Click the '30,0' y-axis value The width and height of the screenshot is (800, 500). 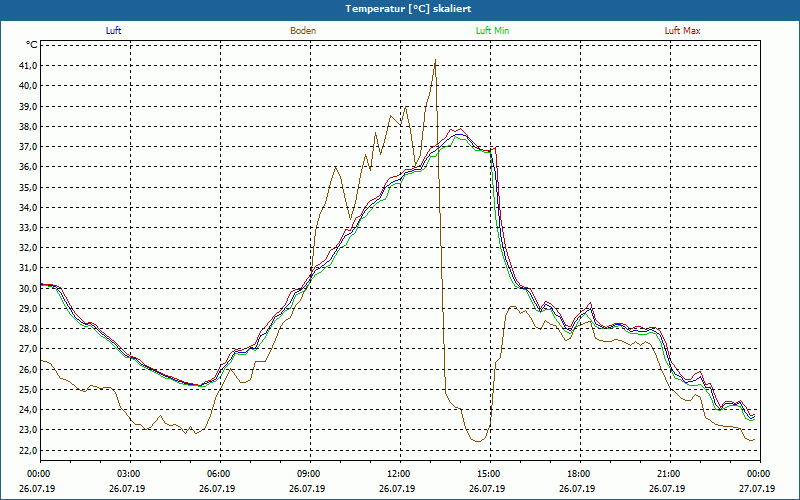point(29,288)
